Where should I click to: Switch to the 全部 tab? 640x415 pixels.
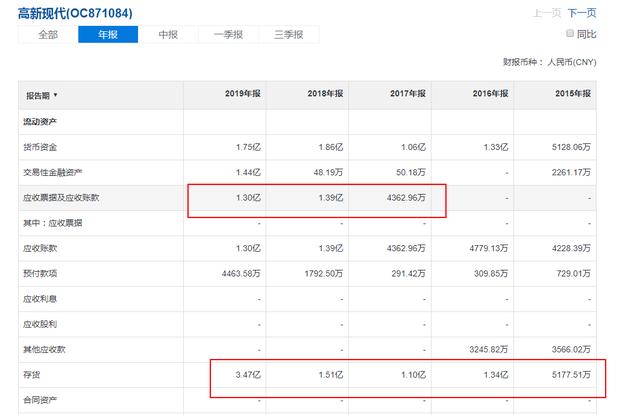coord(48,35)
